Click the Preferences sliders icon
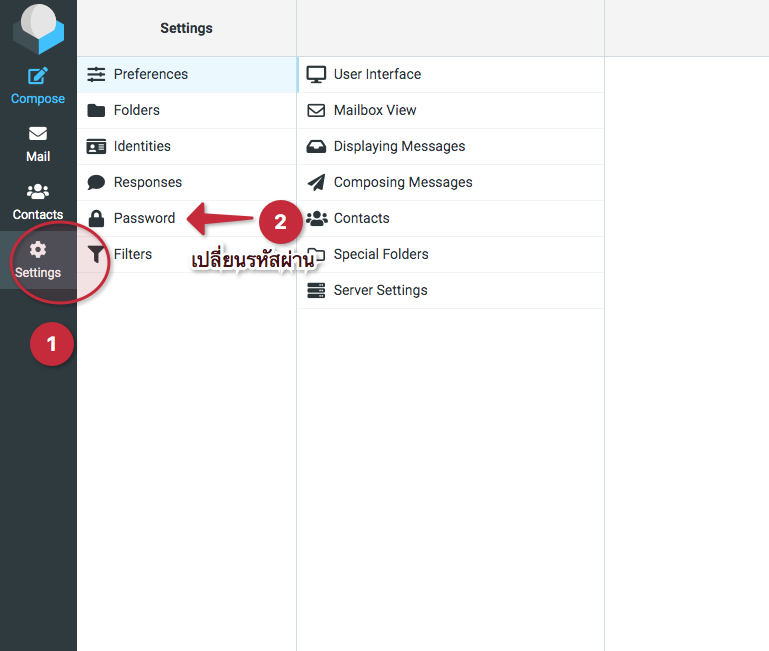Image resolution: width=769 pixels, height=651 pixels. (96, 74)
